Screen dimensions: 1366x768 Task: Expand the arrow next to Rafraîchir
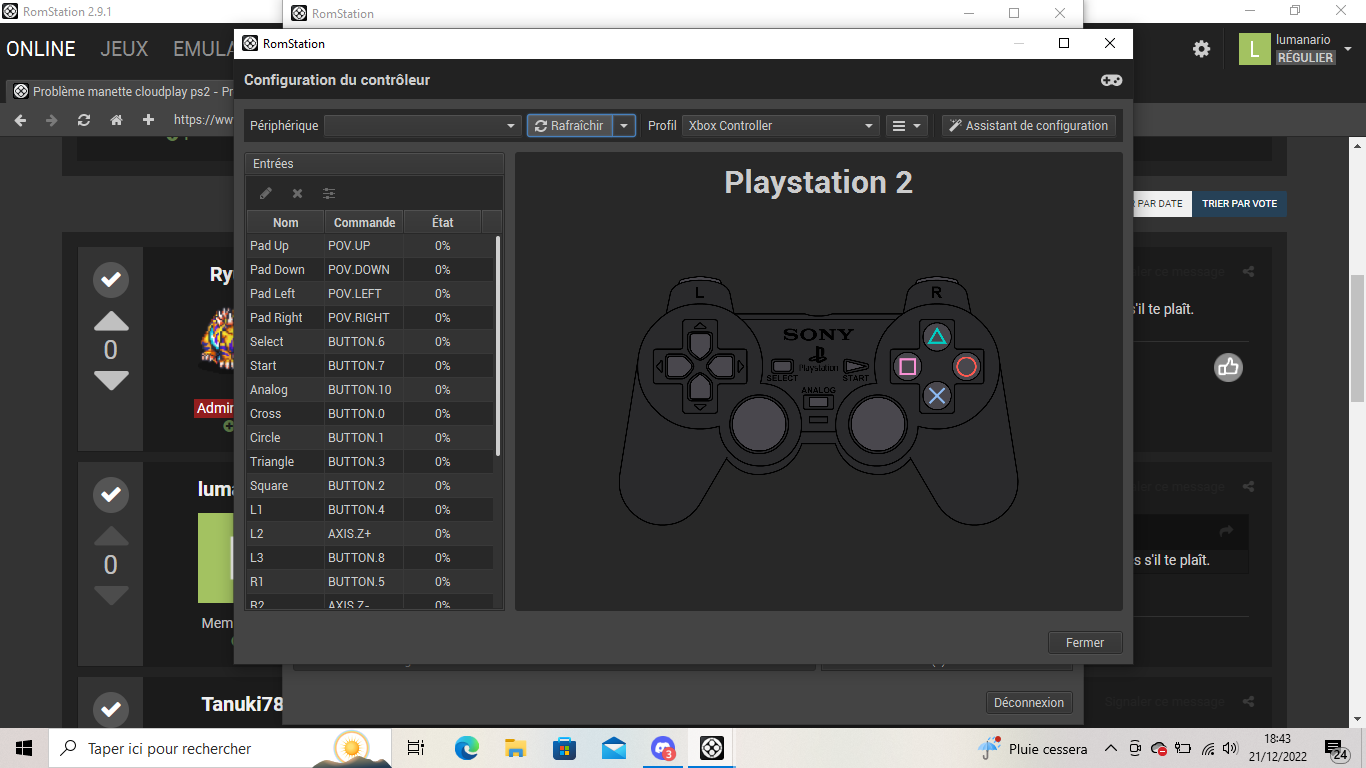(x=624, y=126)
